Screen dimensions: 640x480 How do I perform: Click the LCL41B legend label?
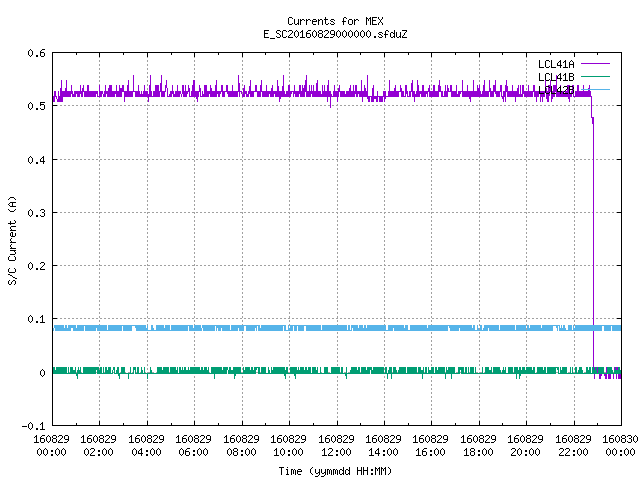556,77
